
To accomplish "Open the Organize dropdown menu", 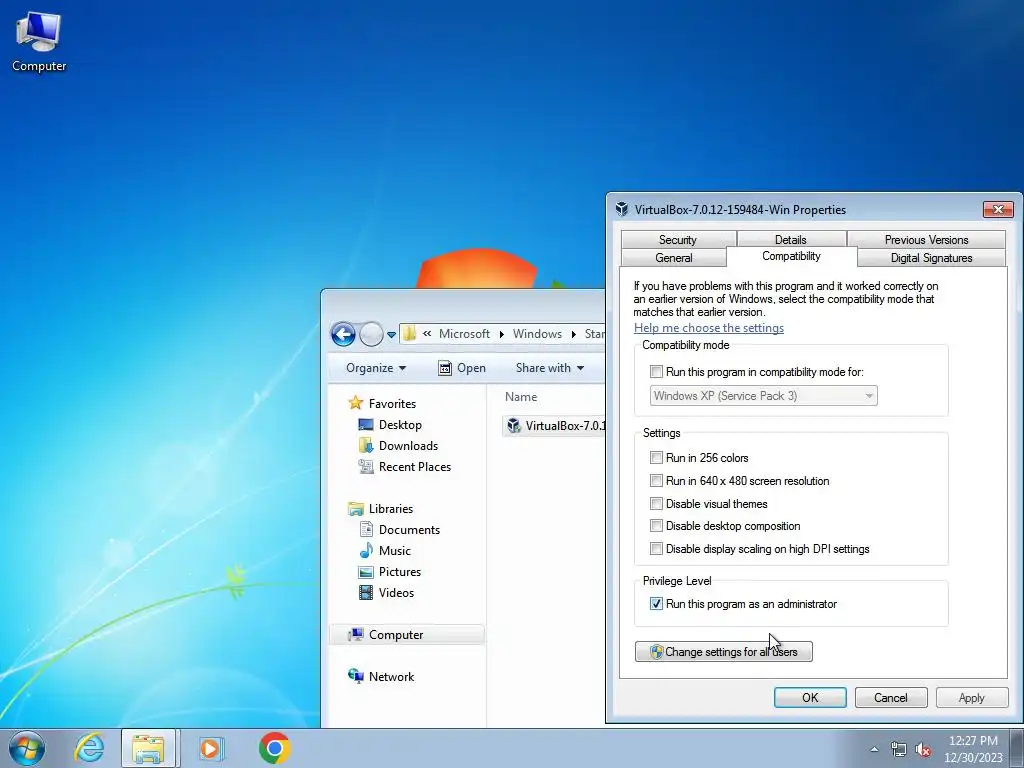I will [376, 368].
